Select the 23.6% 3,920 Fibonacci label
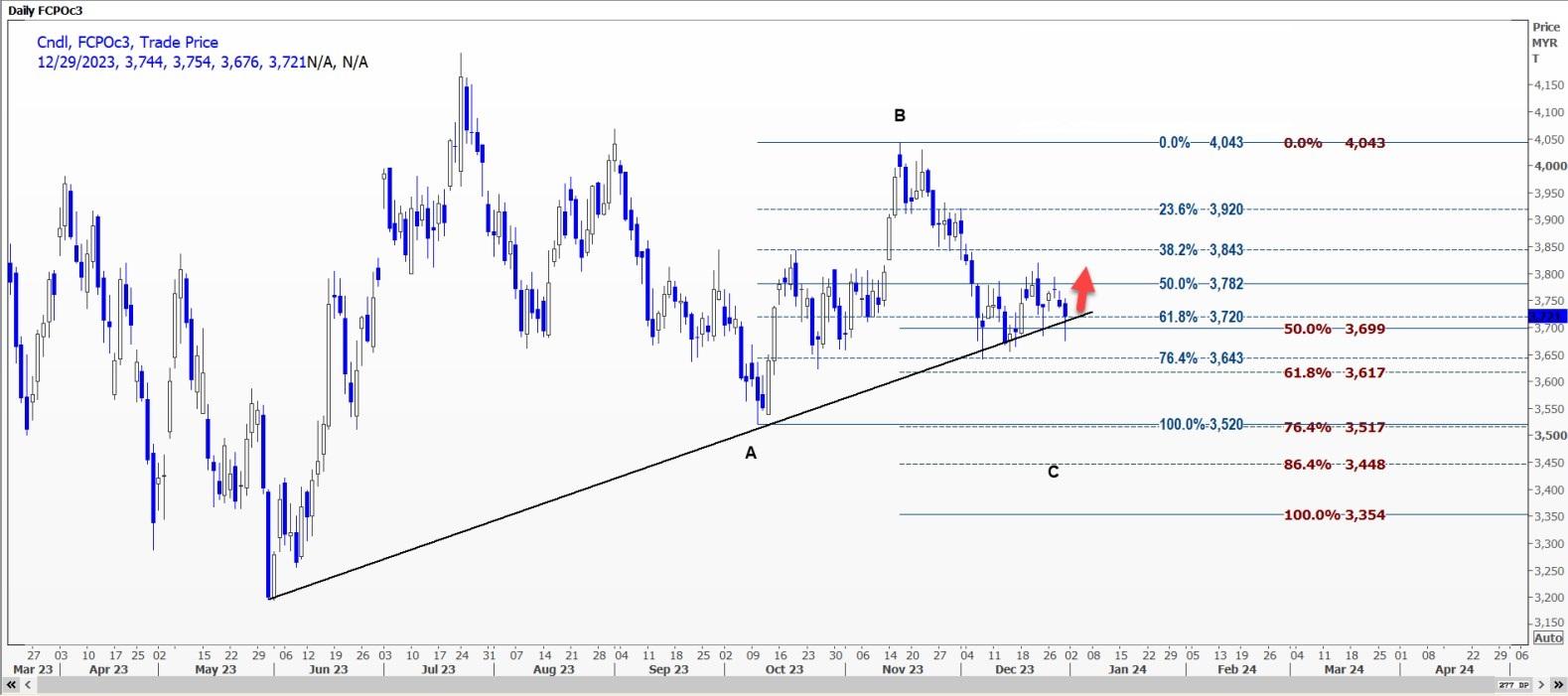1568x696 pixels. click(x=1201, y=209)
